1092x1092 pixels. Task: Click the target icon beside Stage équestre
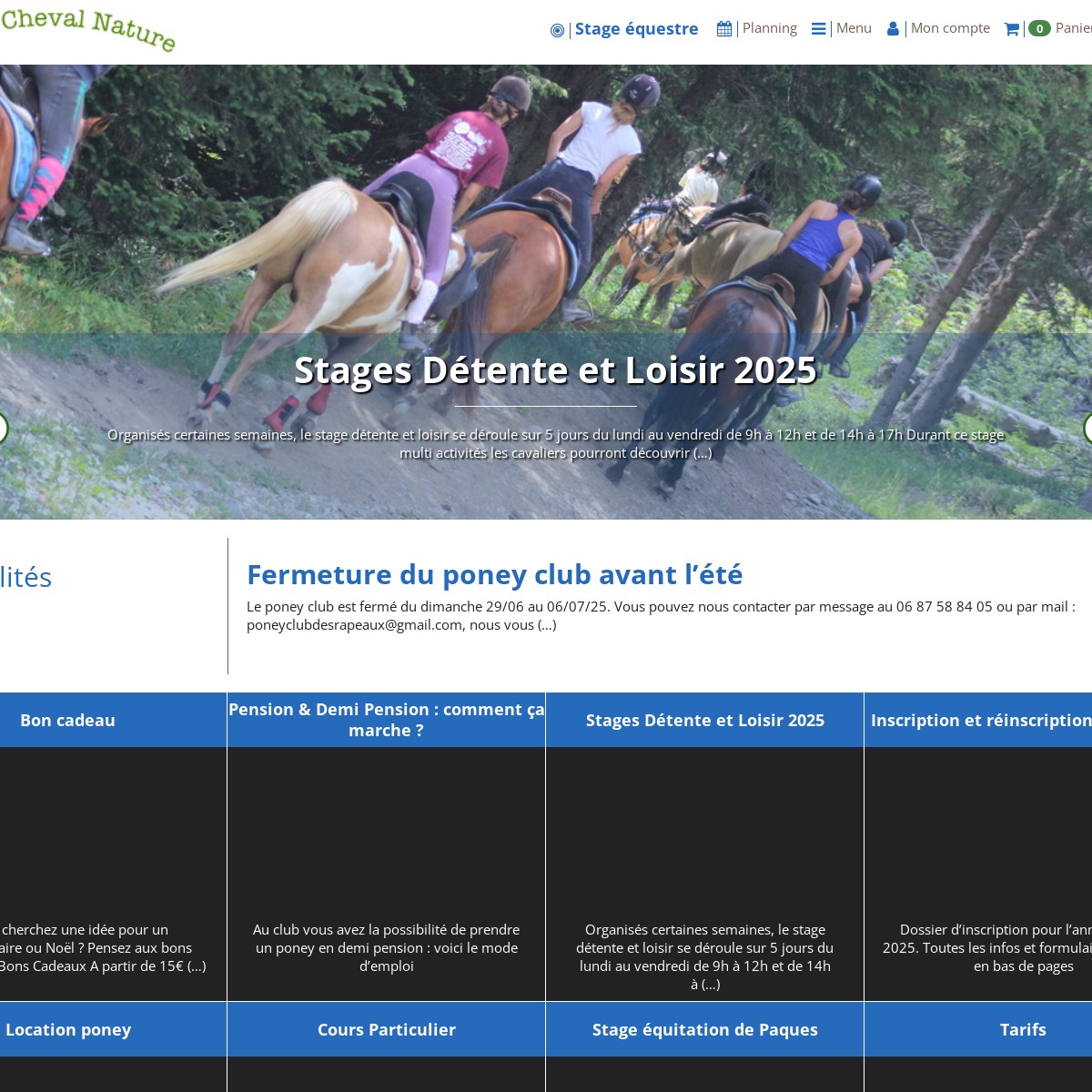click(x=558, y=30)
